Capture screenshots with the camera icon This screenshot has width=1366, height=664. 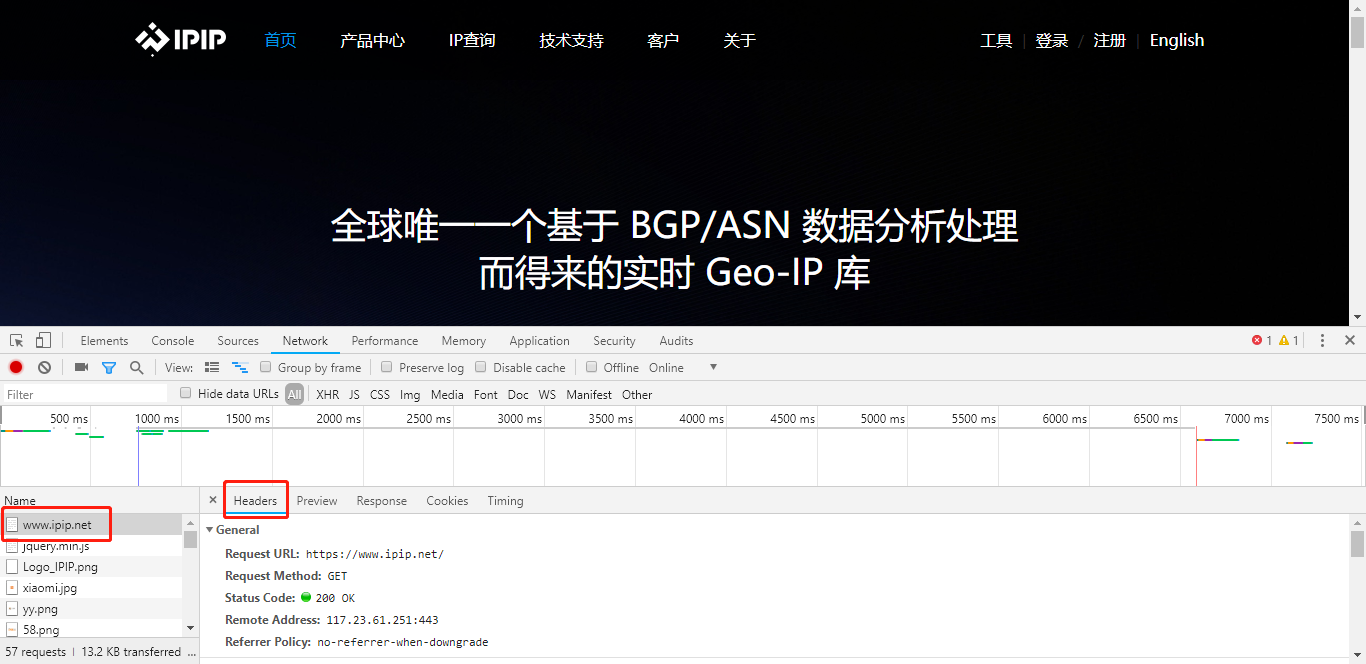point(81,367)
